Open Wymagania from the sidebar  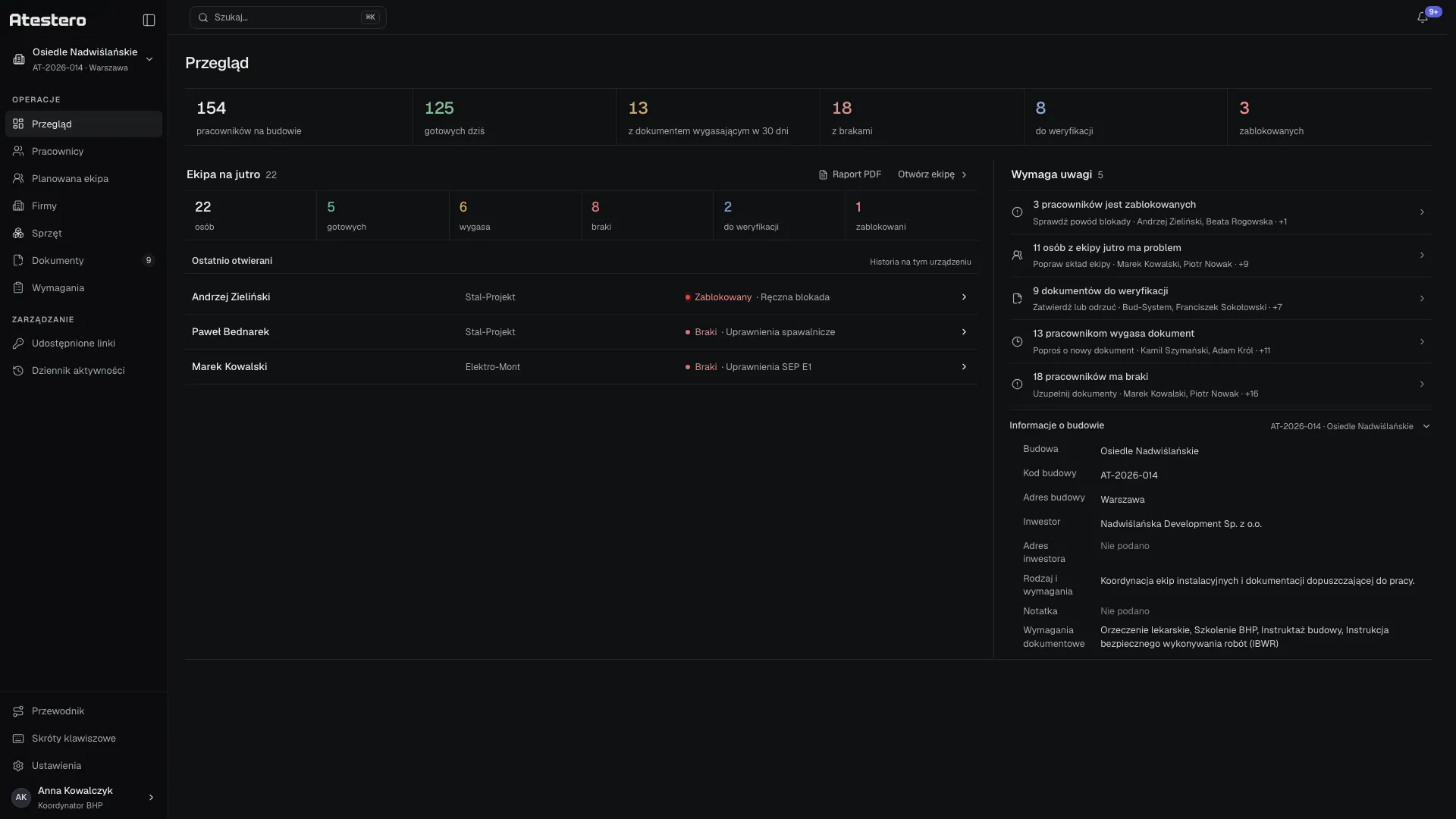pyautogui.click(x=83, y=287)
